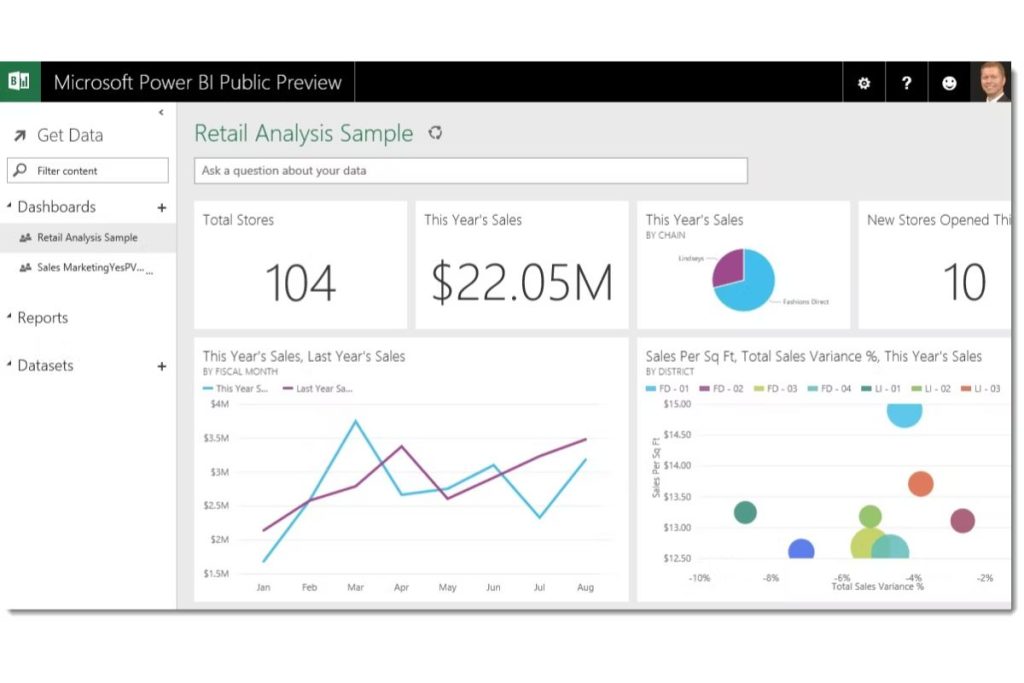The image size is (1024, 683).
Task: Click the Mar peak of line chart
Action: coord(355,421)
